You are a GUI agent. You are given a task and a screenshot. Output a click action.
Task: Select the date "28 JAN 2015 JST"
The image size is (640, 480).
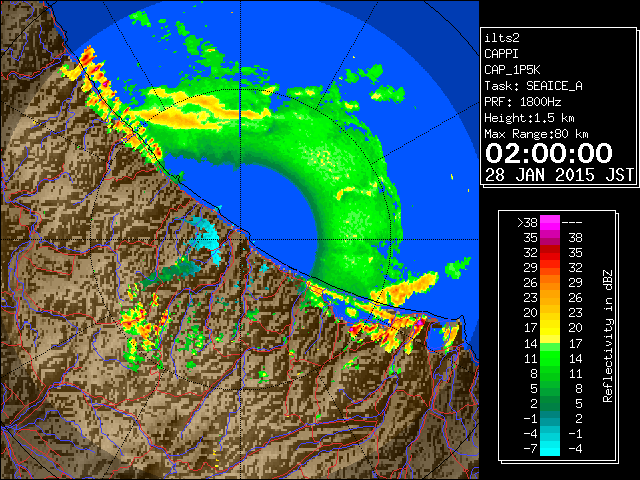560,175
